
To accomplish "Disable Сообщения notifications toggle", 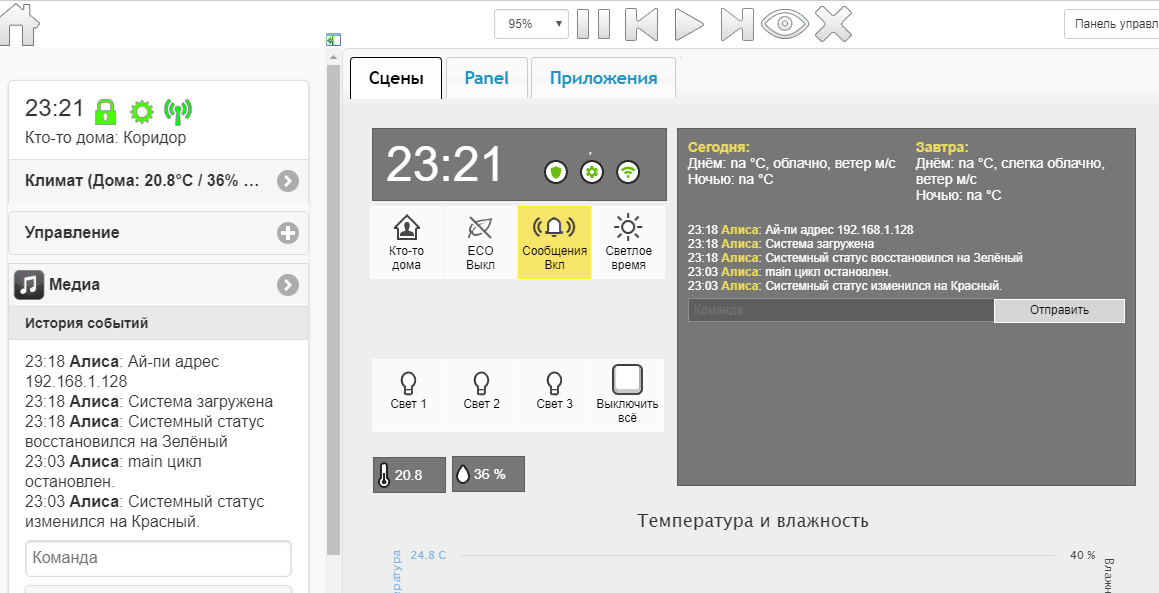I will tap(554, 242).
